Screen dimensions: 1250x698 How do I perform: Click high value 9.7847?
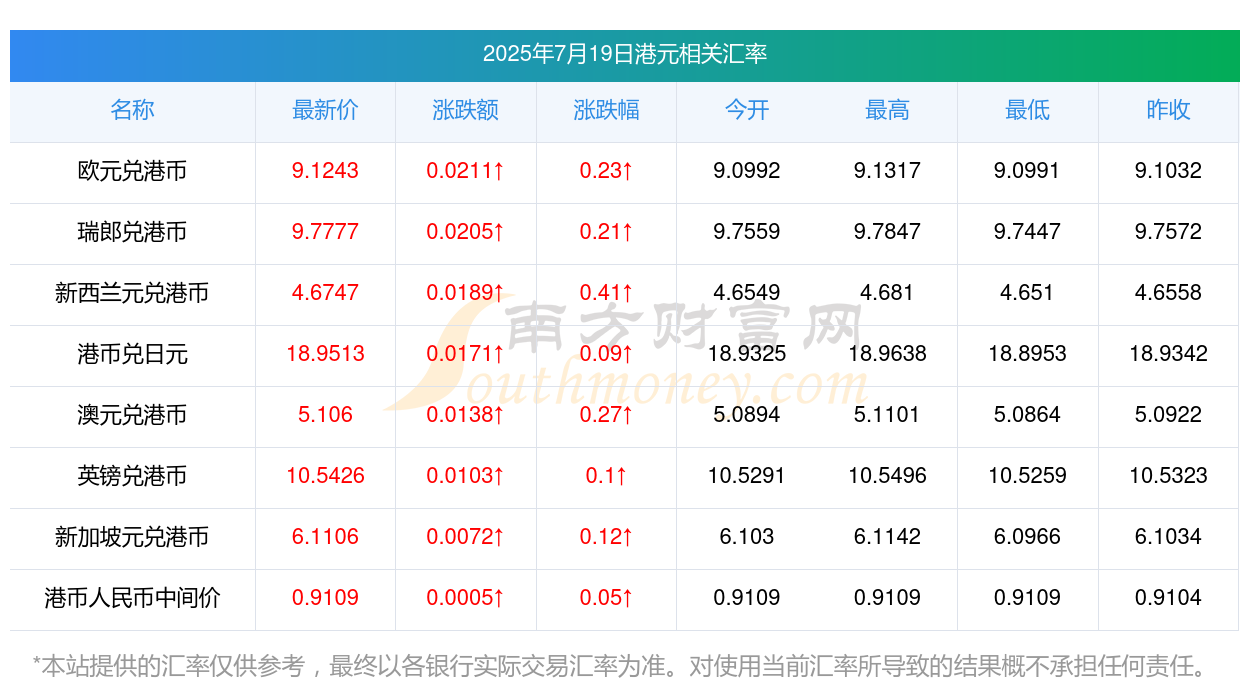[887, 232]
